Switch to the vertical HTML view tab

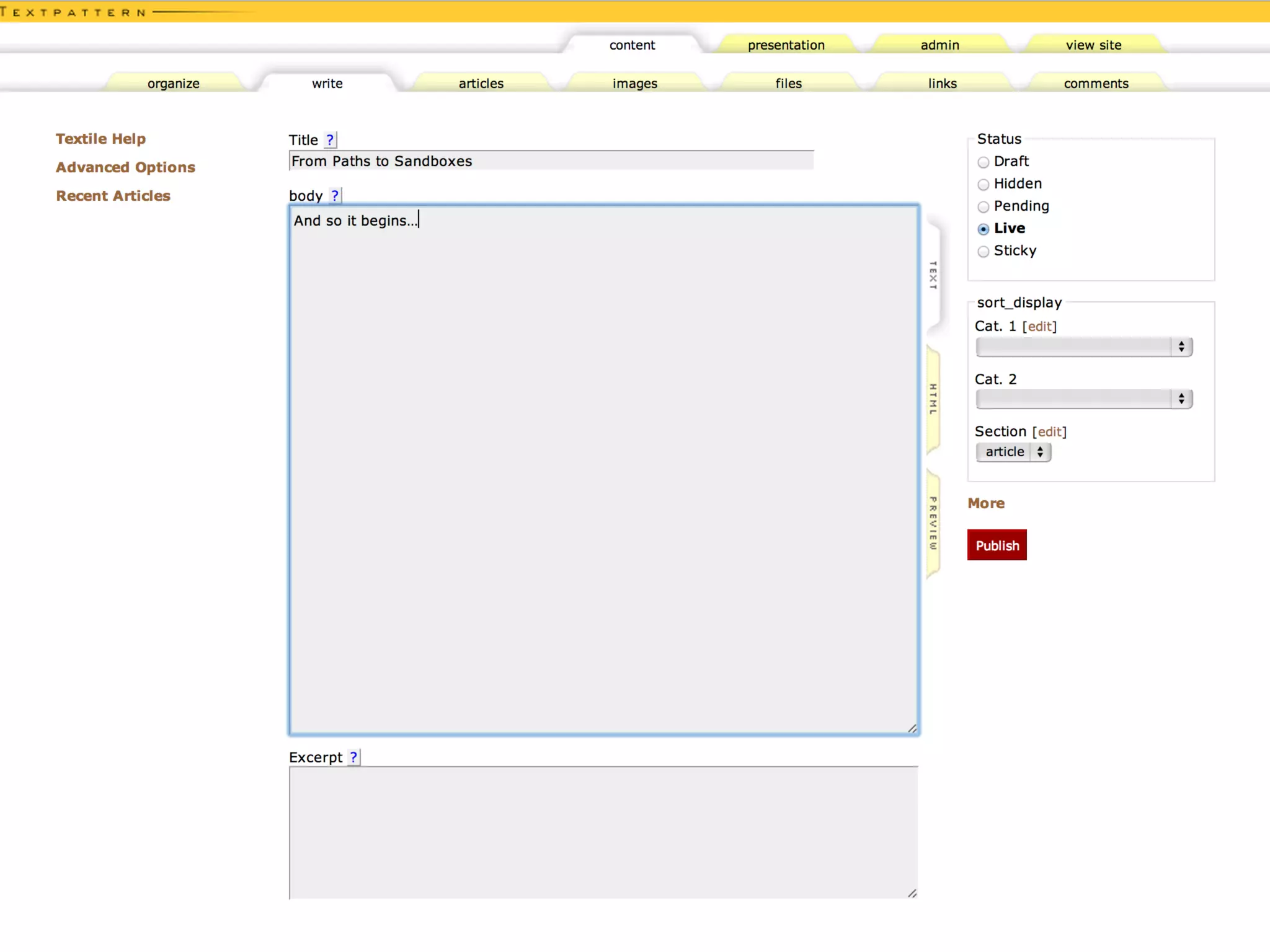933,399
